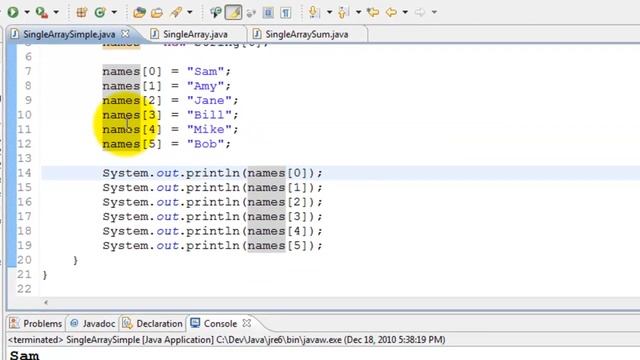Click the New Java Package icon
Image resolution: width=640 pixels, height=360 pixels.
82,12
